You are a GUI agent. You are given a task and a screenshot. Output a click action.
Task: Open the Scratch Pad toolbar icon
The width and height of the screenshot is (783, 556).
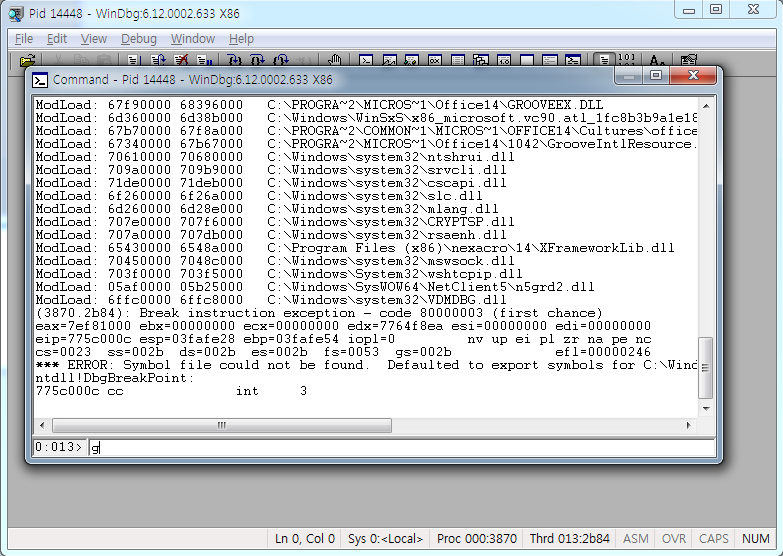click(527, 60)
